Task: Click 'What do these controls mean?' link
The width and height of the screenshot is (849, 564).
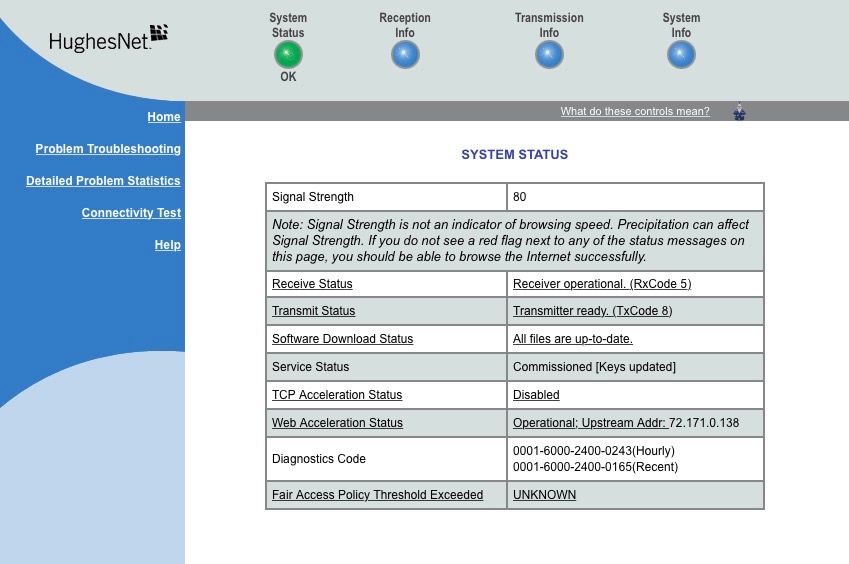Action: click(635, 111)
